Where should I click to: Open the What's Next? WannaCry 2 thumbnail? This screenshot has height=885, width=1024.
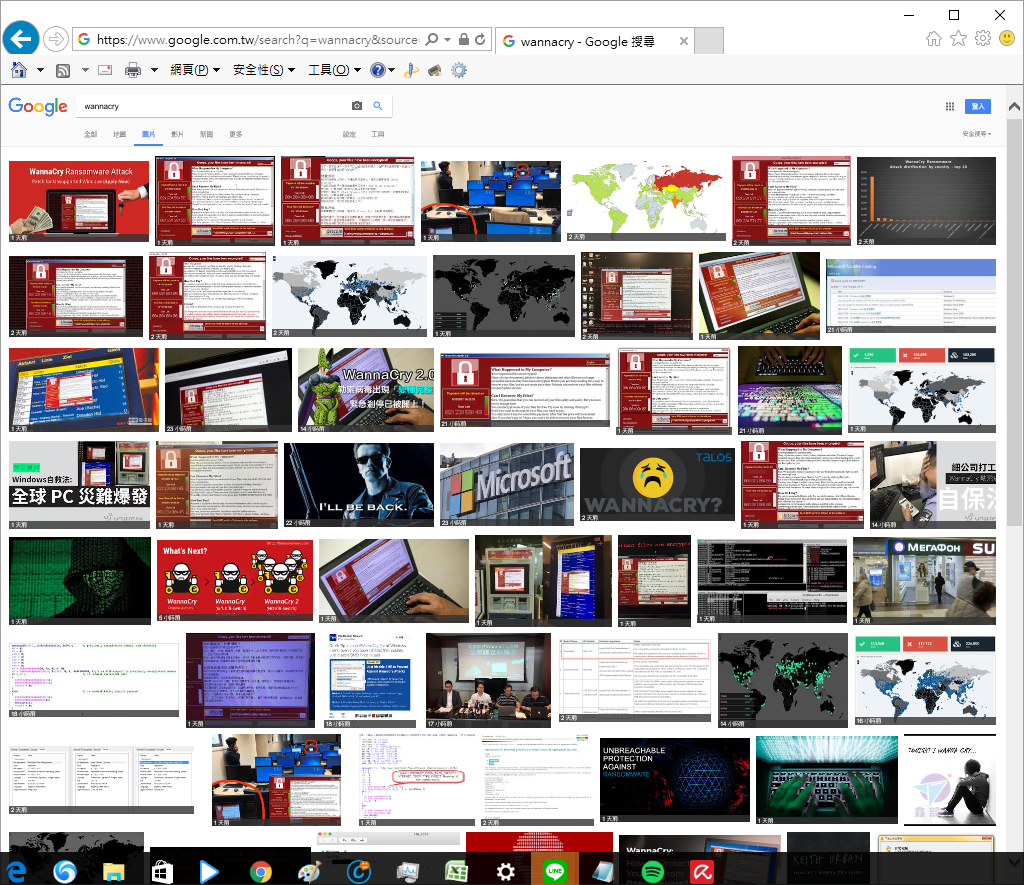pos(235,580)
